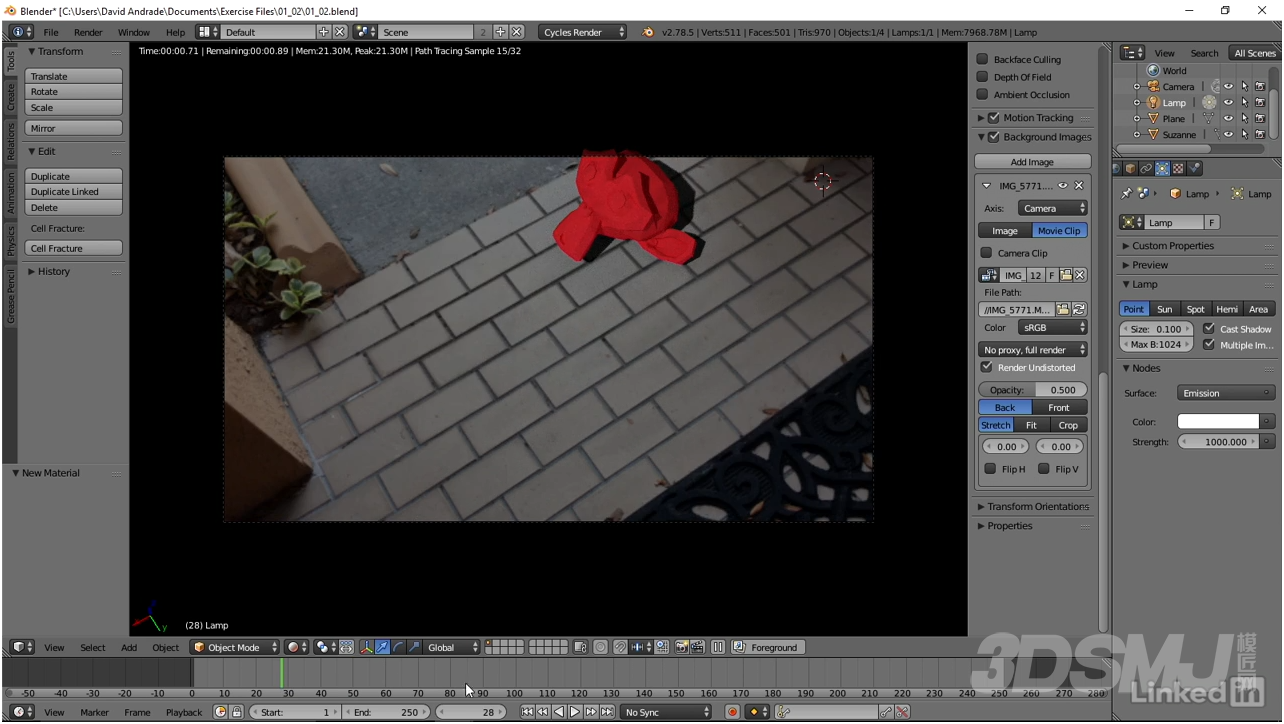Enable the Depth Of Field checkbox

click(x=982, y=77)
